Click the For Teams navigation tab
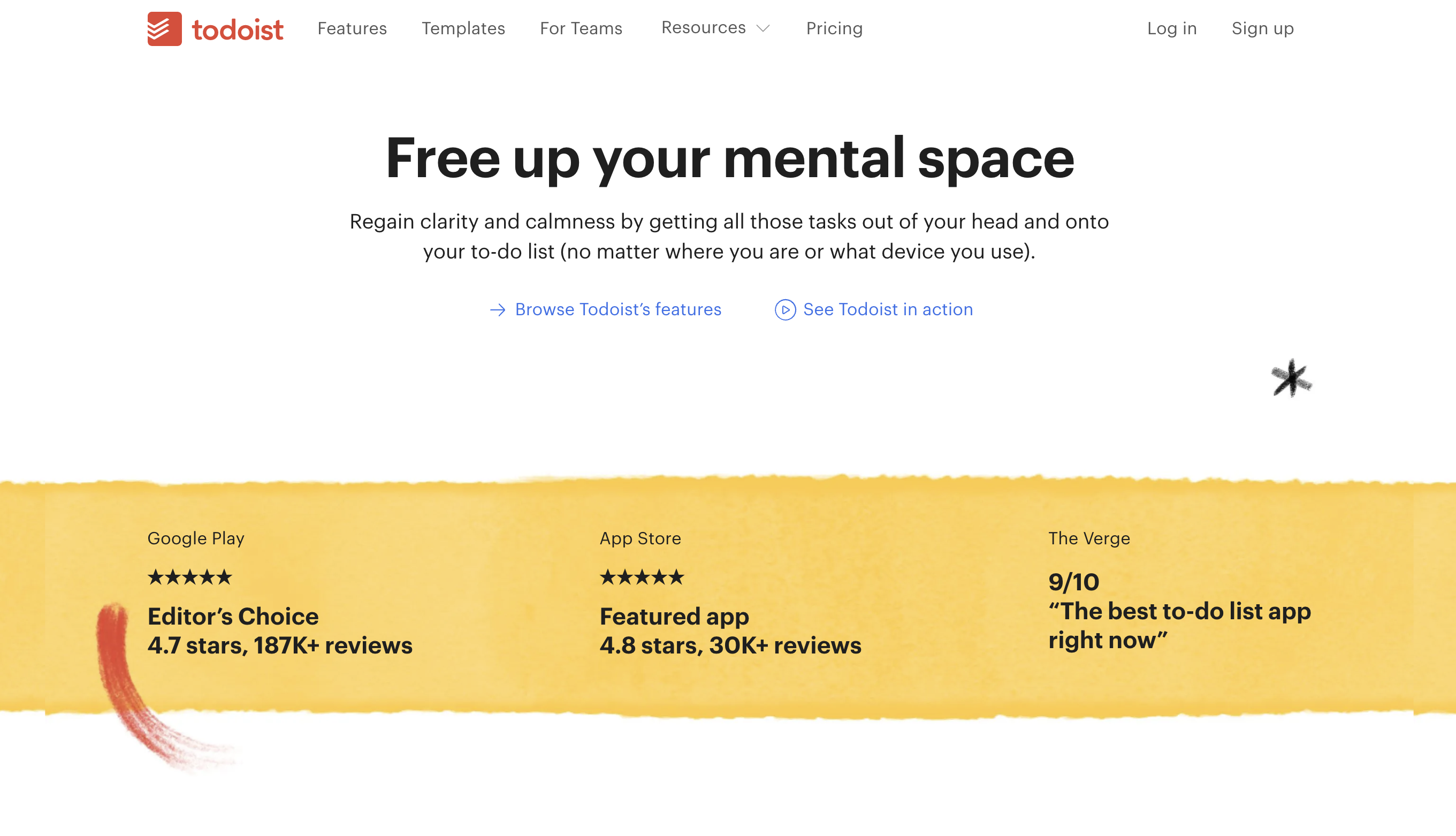Screen dimensions: 1456x836 click(x=580, y=28)
